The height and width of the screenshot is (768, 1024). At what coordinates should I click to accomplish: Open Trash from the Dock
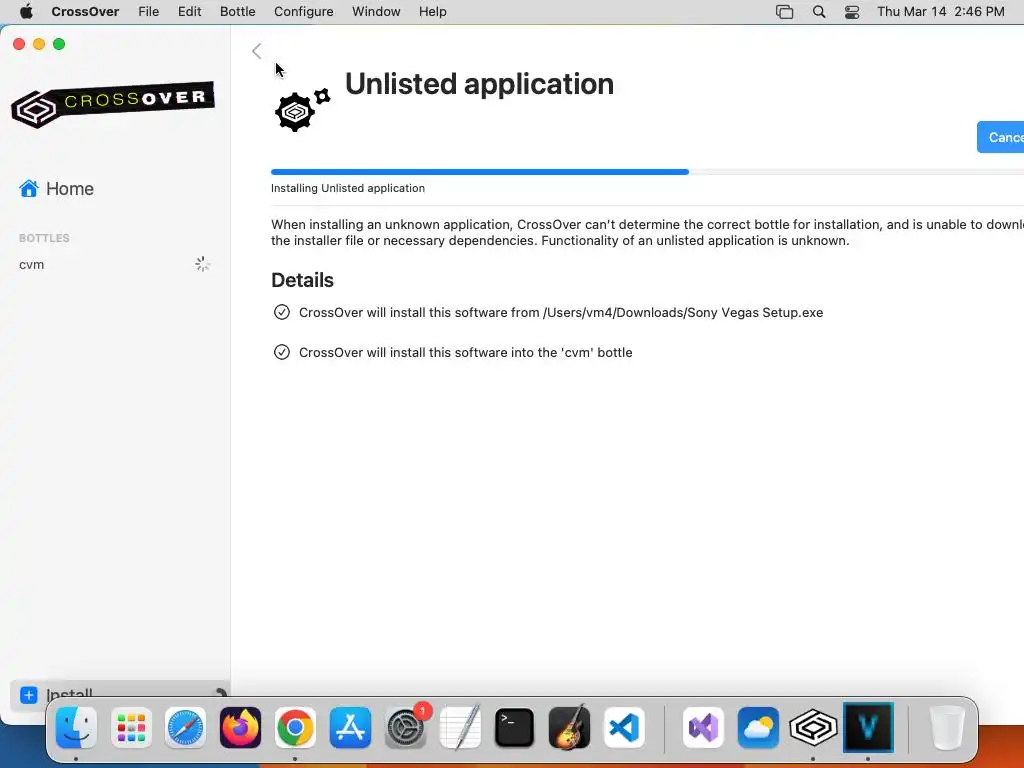click(x=947, y=727)
